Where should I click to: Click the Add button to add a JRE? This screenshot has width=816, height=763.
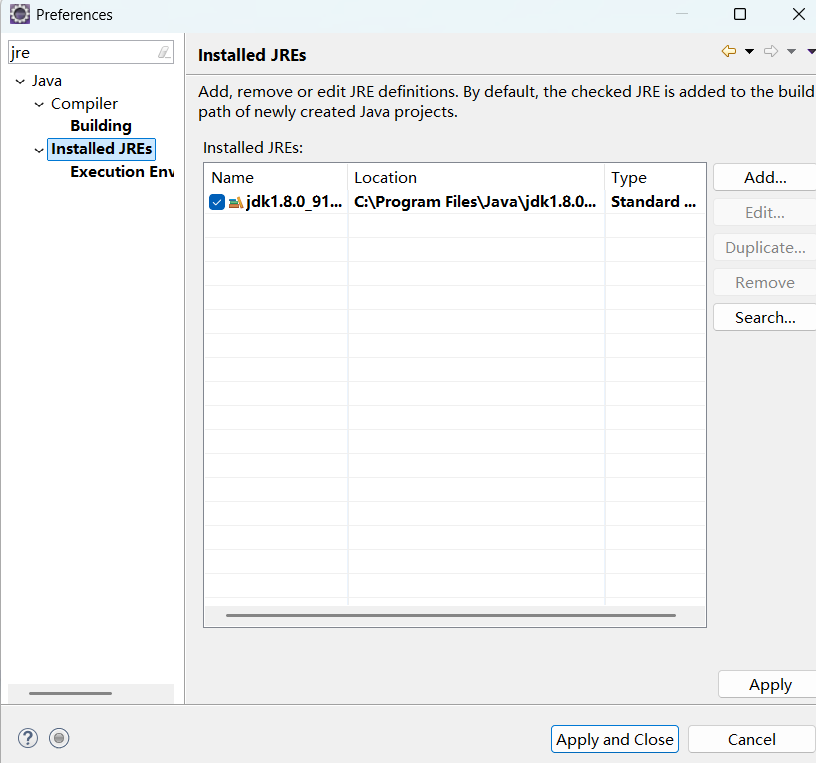click(x=766, y=177)
